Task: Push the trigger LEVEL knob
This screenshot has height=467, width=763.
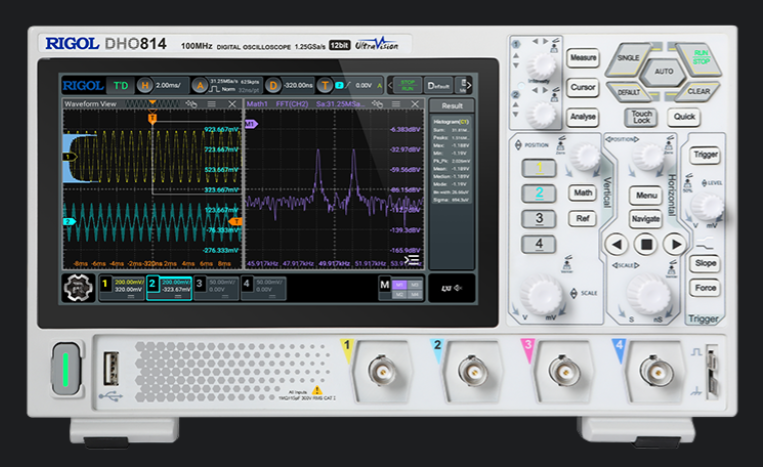Action: coord(707,206)
